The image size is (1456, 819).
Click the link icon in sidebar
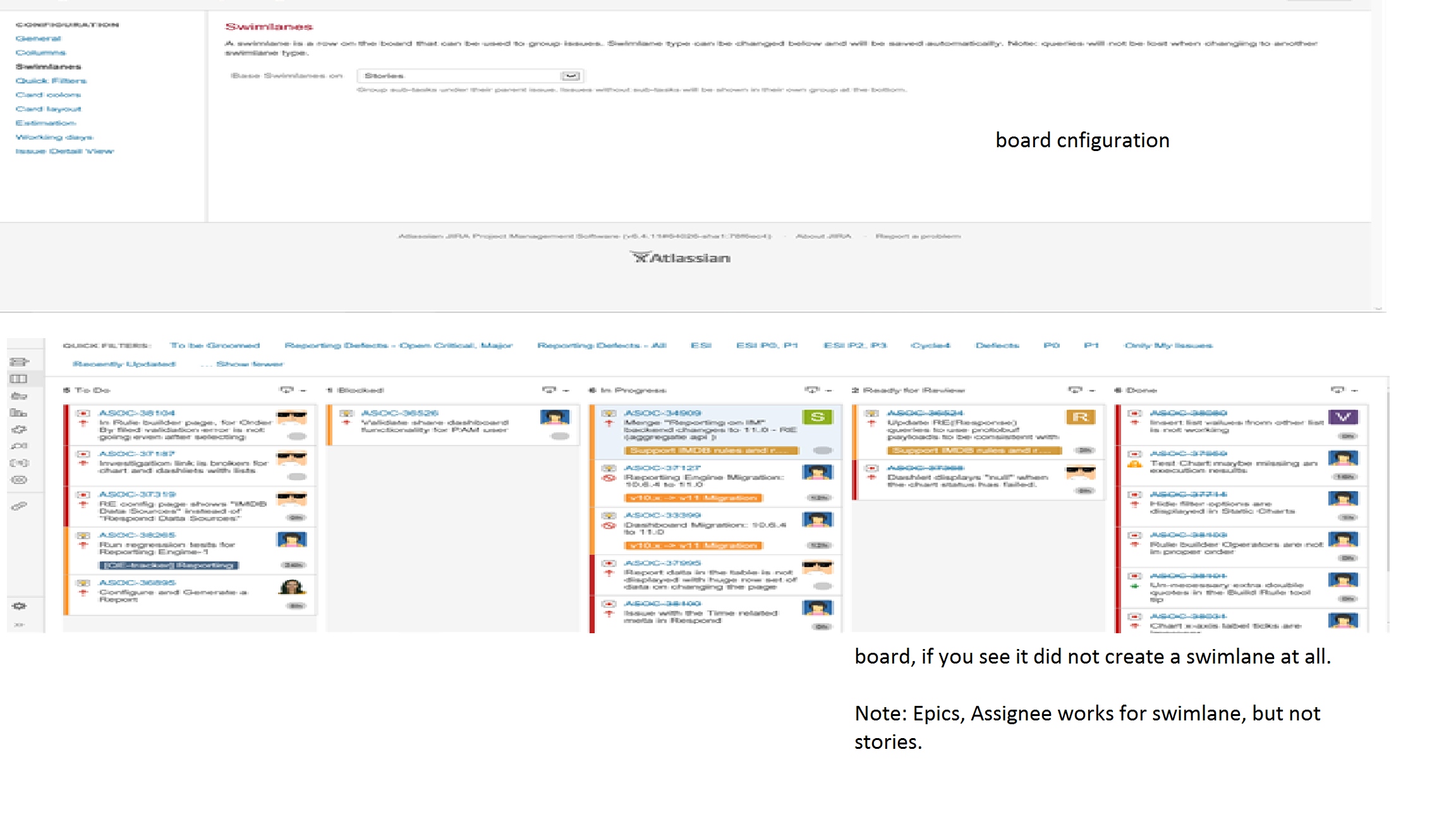(19, 506)
